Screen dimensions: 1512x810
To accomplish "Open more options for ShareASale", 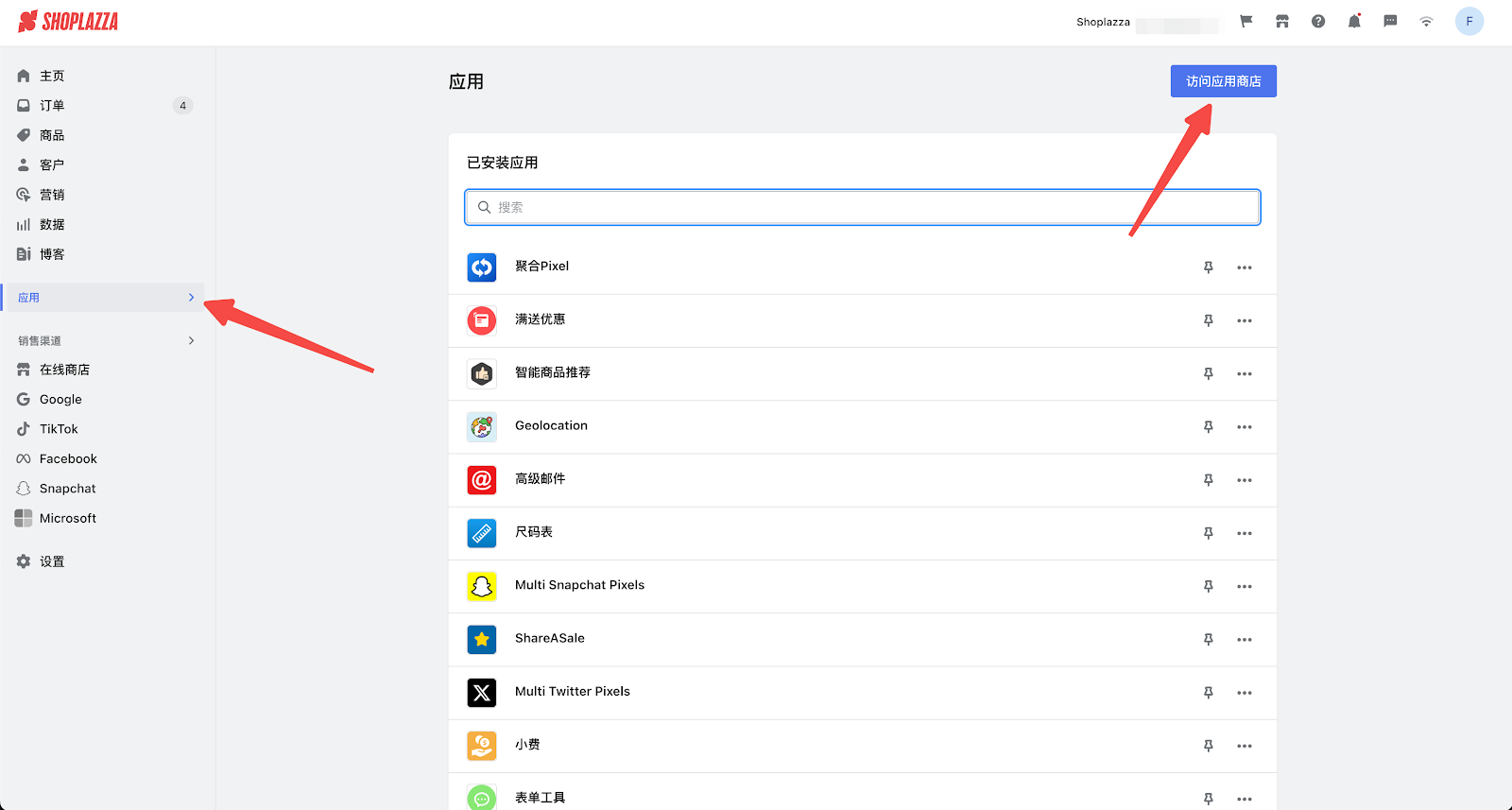I will [1245, 640].
